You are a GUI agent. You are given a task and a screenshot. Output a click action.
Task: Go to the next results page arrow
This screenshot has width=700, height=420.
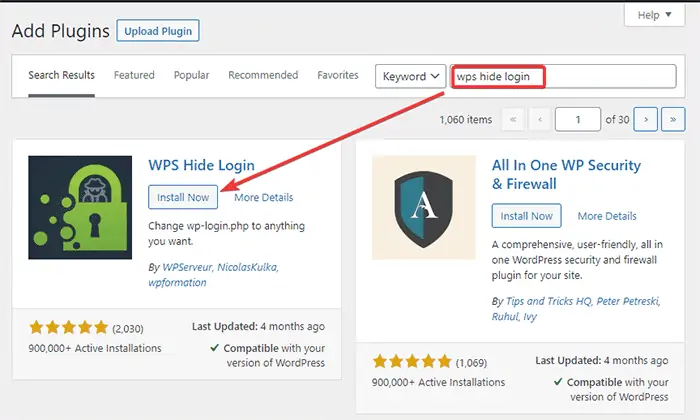(x=645, y=119)
